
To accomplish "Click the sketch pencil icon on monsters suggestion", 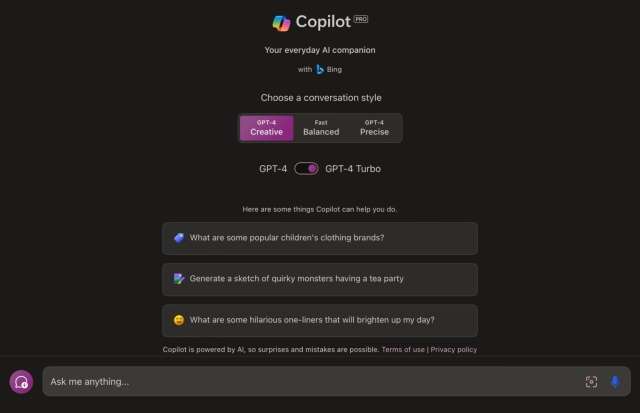I will pos(179,279).
